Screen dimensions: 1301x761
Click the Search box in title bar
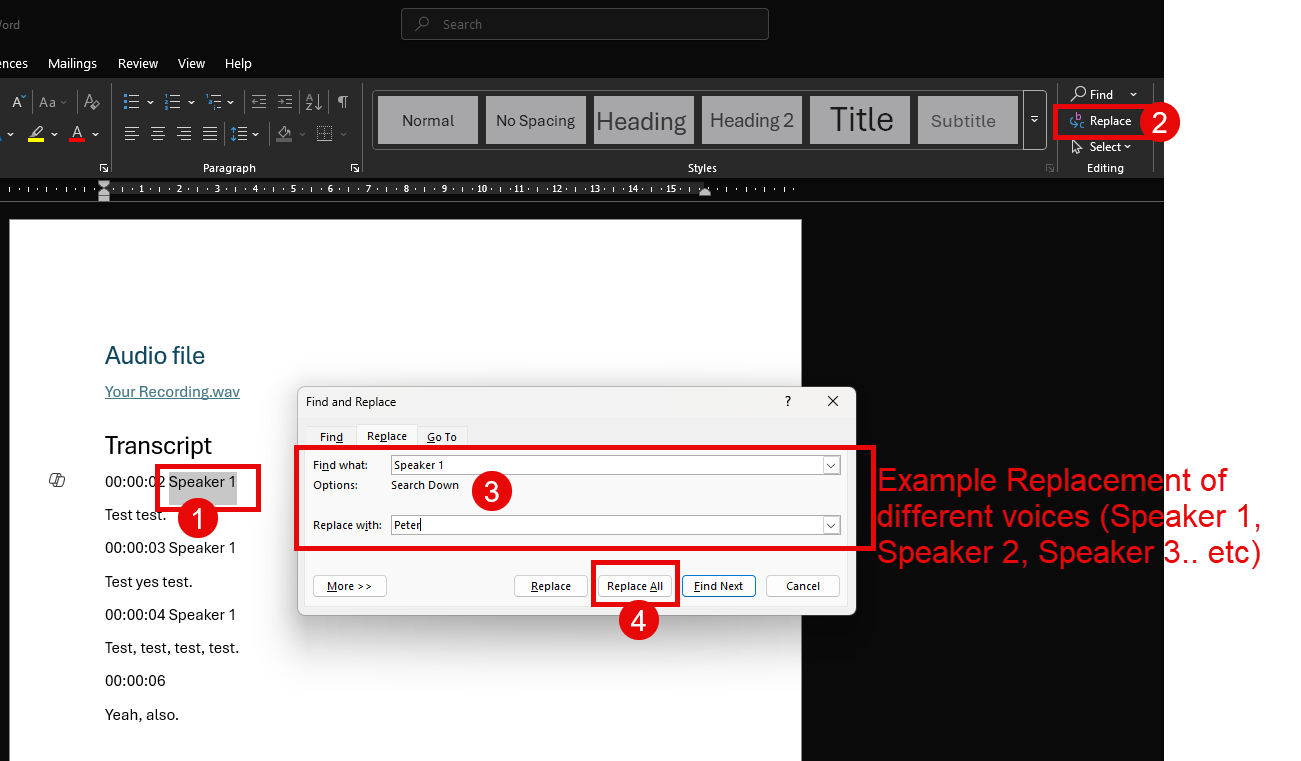585,24
